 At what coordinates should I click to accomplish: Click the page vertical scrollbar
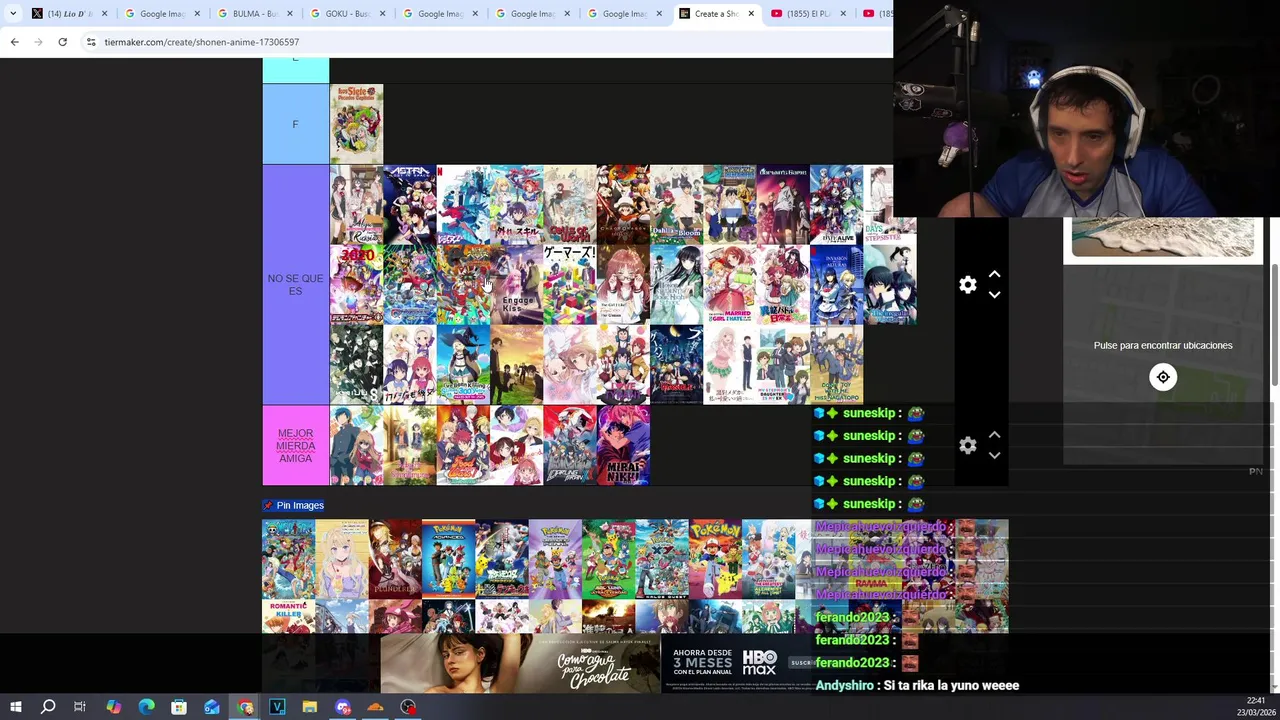pos(1274,325)
